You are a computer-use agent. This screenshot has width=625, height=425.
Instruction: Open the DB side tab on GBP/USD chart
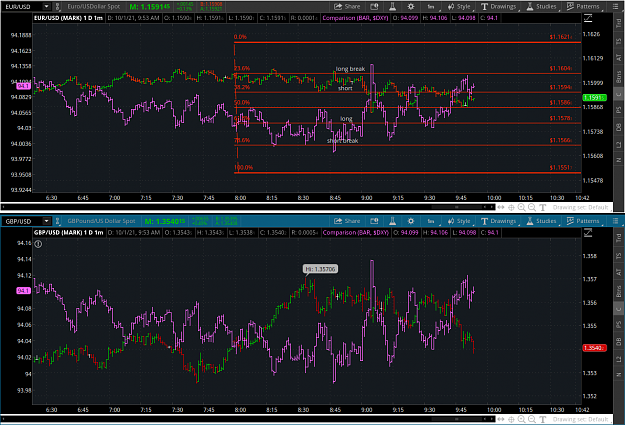click(x=619, y=342)
